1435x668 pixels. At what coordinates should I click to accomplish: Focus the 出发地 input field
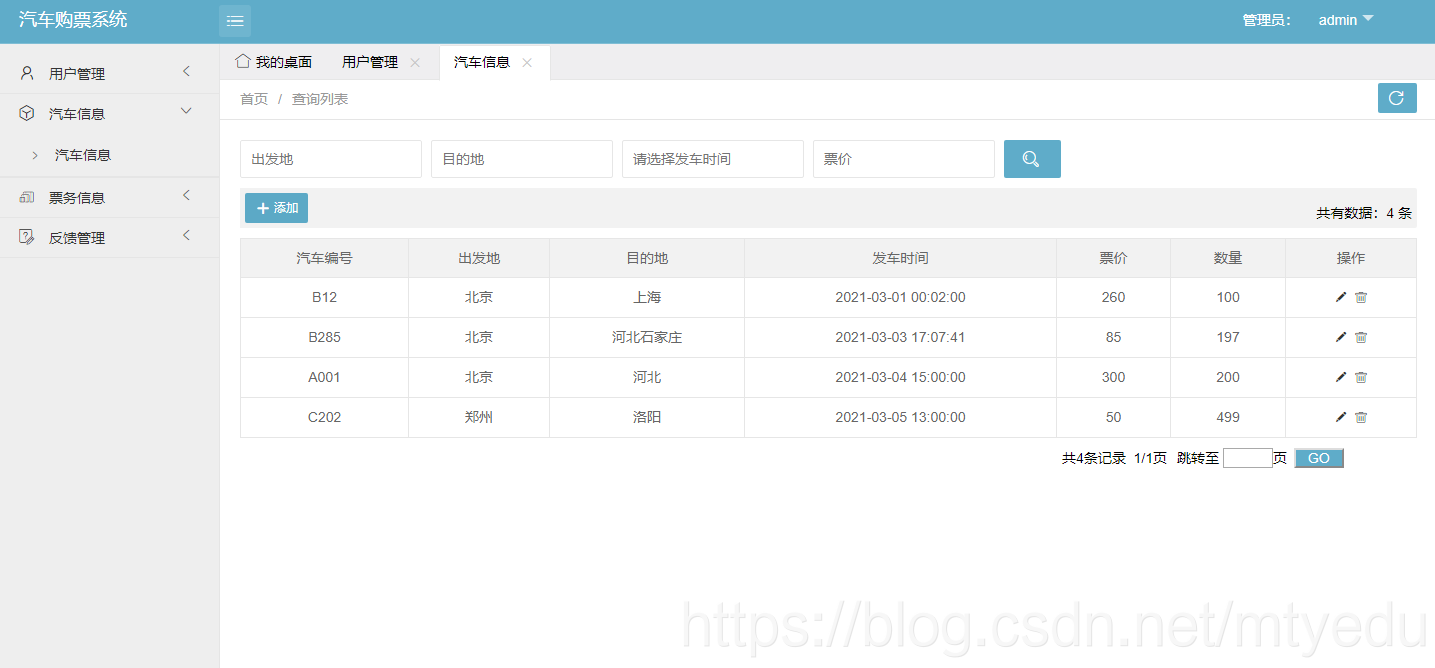click(331, 159)
